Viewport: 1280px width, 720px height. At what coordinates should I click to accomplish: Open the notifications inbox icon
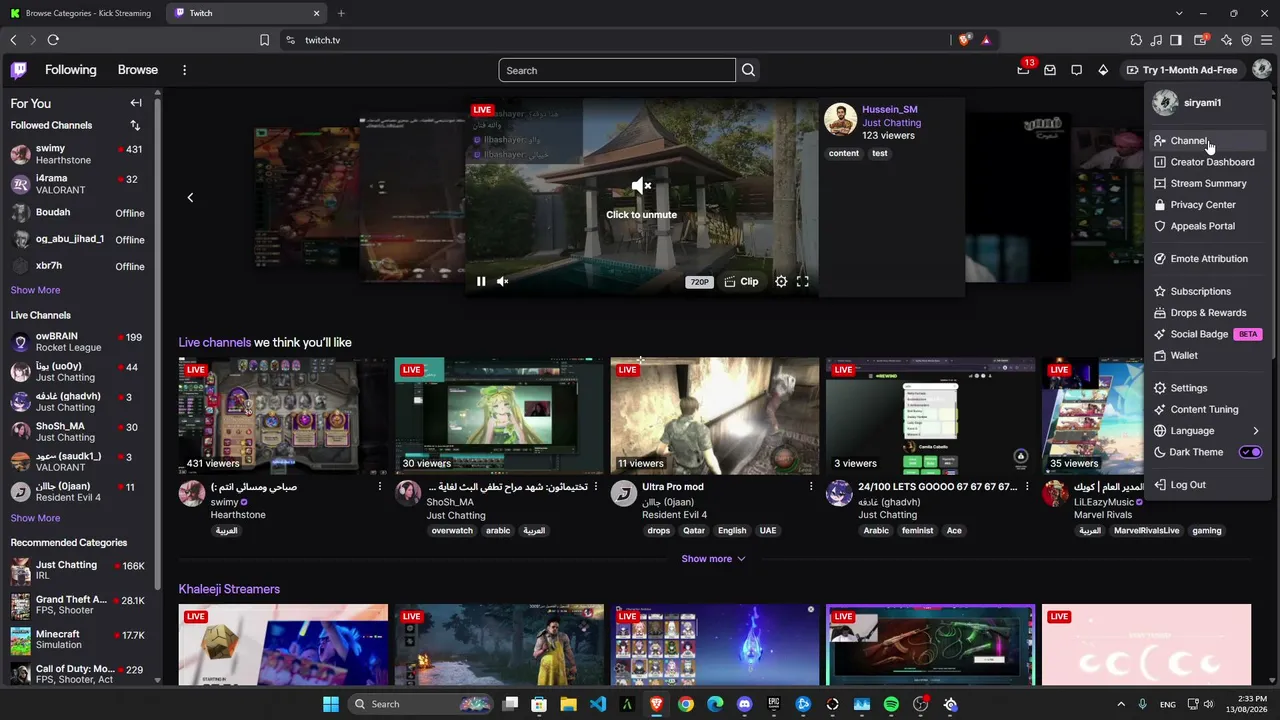[x=1050, y=70]
